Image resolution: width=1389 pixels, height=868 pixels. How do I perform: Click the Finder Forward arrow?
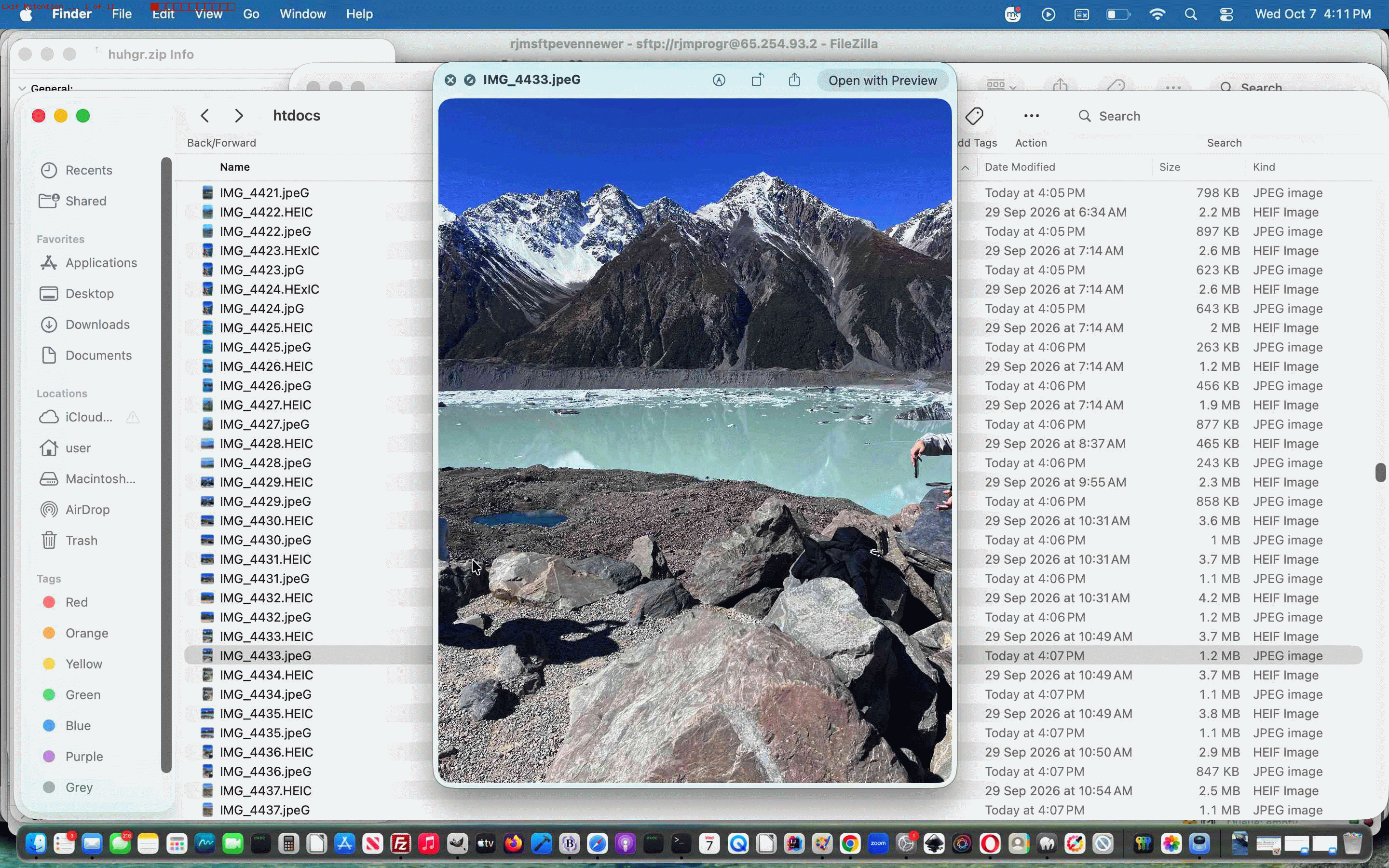[x=239, y=116]
